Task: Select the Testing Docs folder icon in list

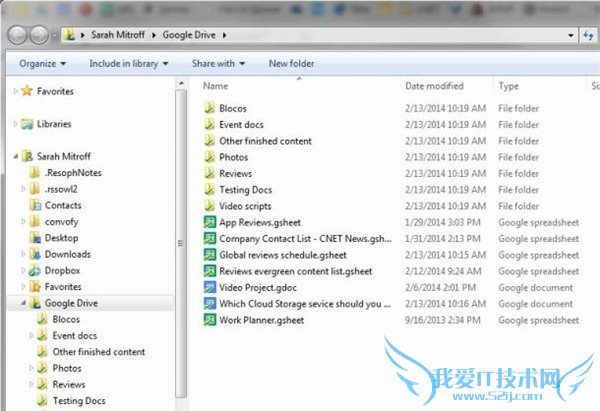Action: click(x=209, y=189)
